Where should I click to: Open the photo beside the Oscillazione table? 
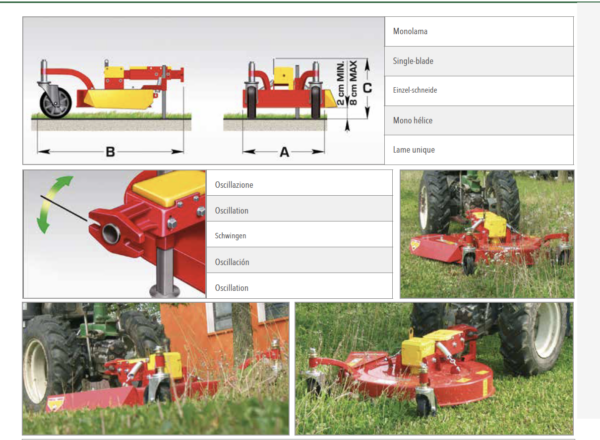487,234
